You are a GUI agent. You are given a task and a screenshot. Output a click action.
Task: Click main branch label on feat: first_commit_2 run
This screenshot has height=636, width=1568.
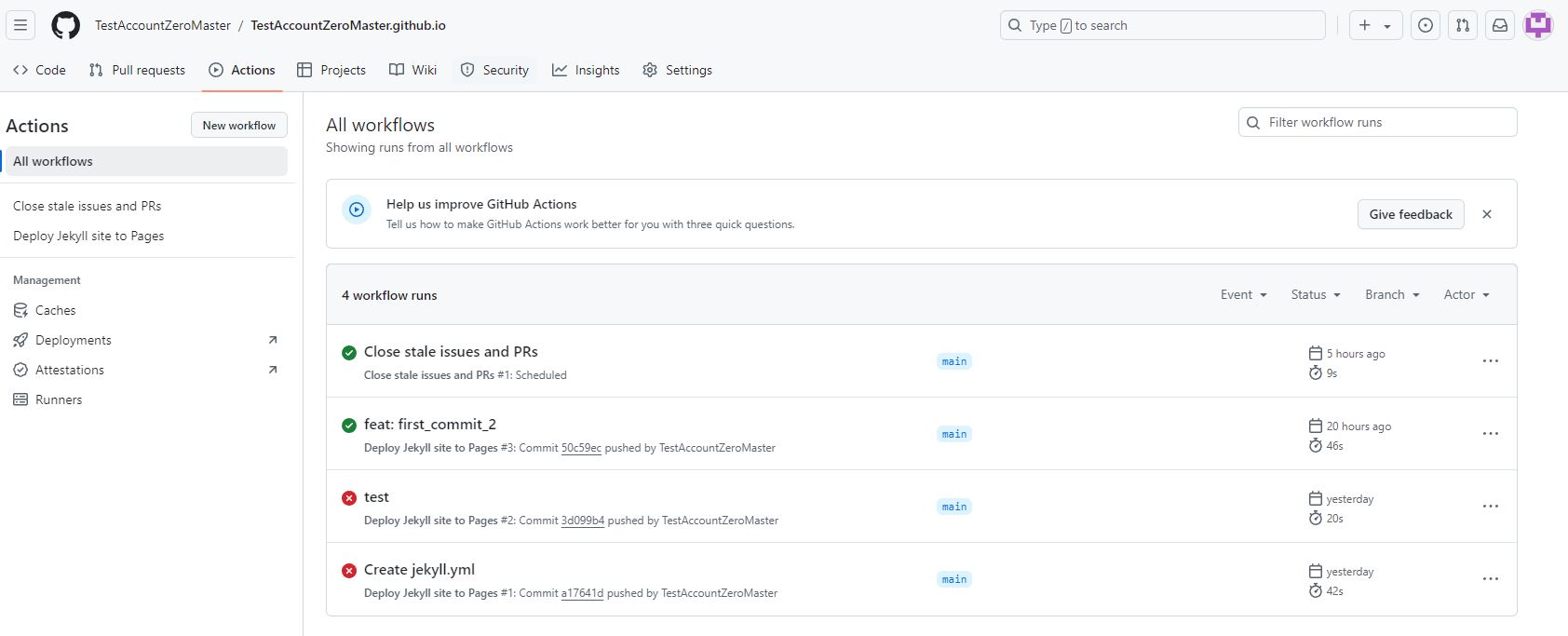[x=954, y=434]
